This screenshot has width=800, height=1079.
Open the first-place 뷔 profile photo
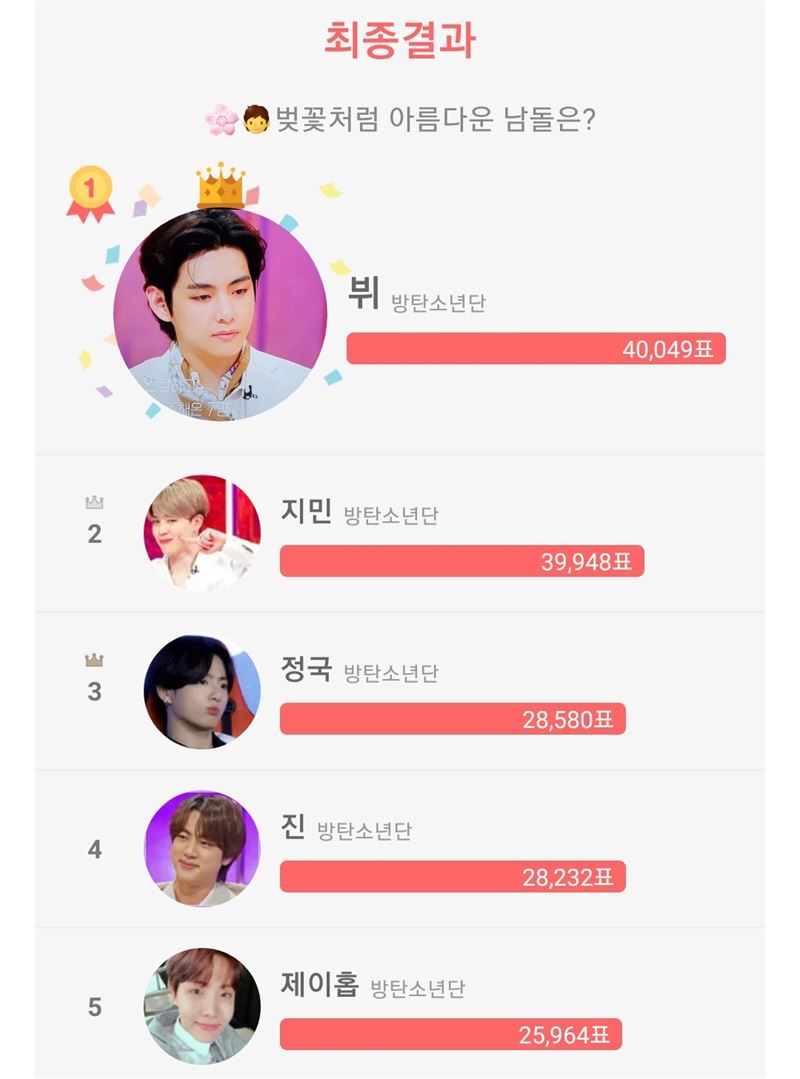(x=220, y=314)
